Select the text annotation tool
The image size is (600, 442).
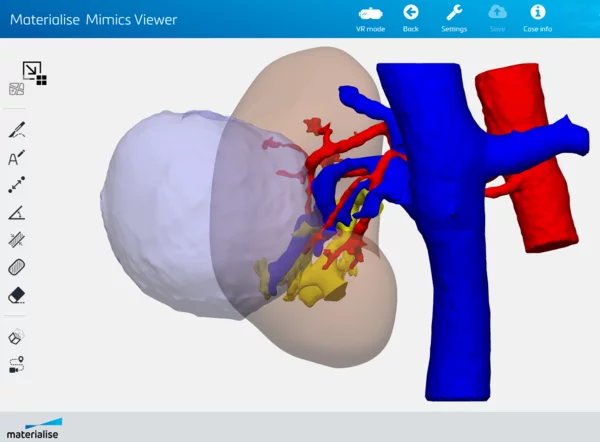click(x=16, y=157)
